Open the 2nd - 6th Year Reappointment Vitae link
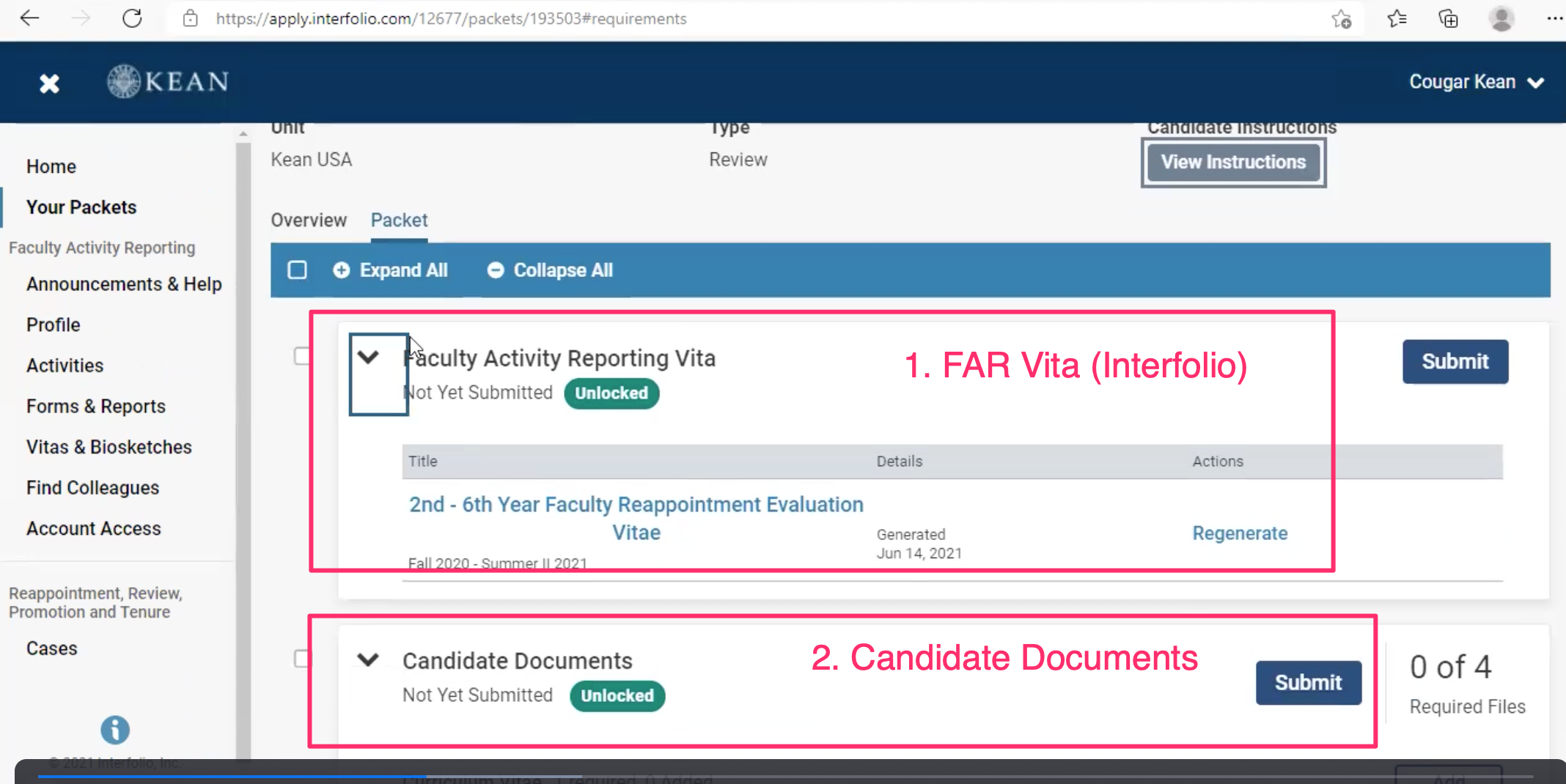The height and width of the screenshot is (784, 1566). [636, 518]
